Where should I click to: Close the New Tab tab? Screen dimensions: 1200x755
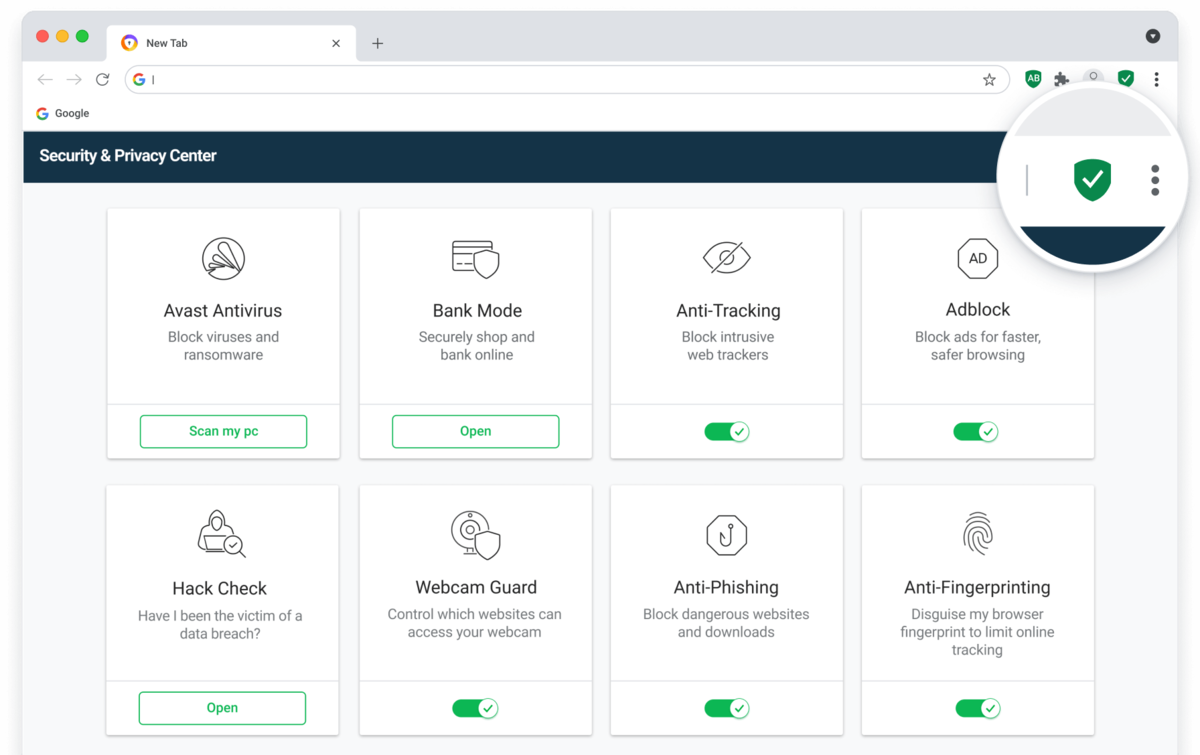pos(336,43)
